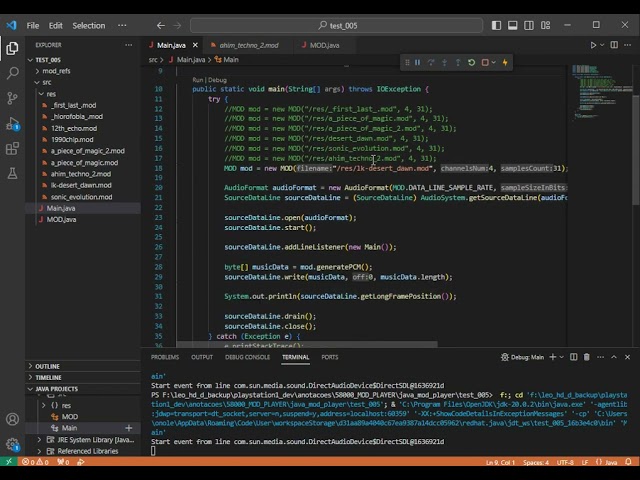Restart the debug session
This screenshot has width=640, height=480.
point(471,62)
